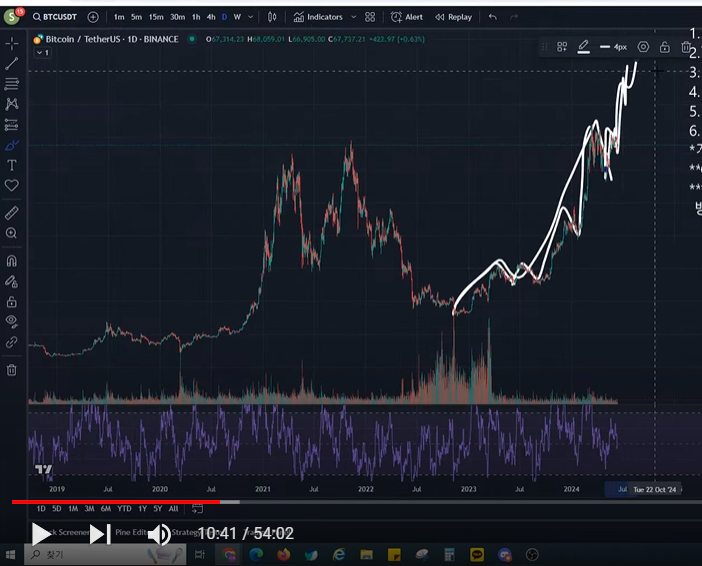Select the 1h interval
The width and height of the screenshot is (702, 566).
(196, 17)
